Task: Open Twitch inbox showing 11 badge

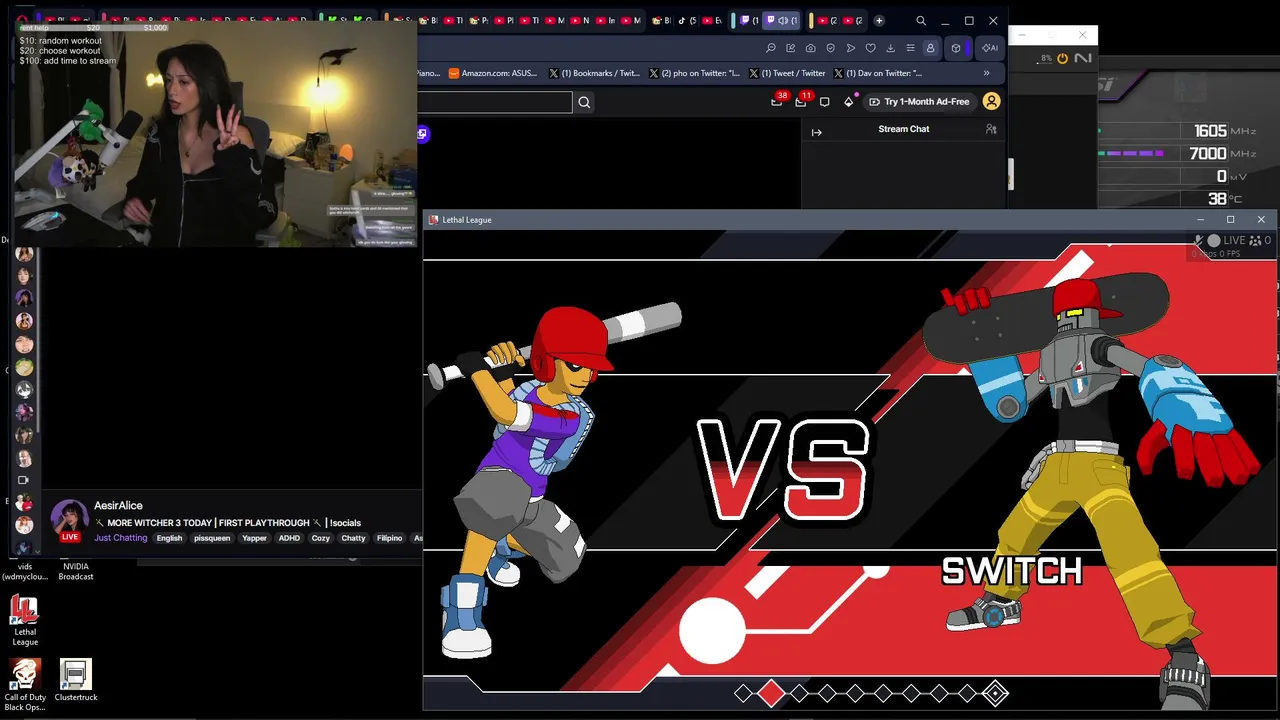Action: click(801, 101)
